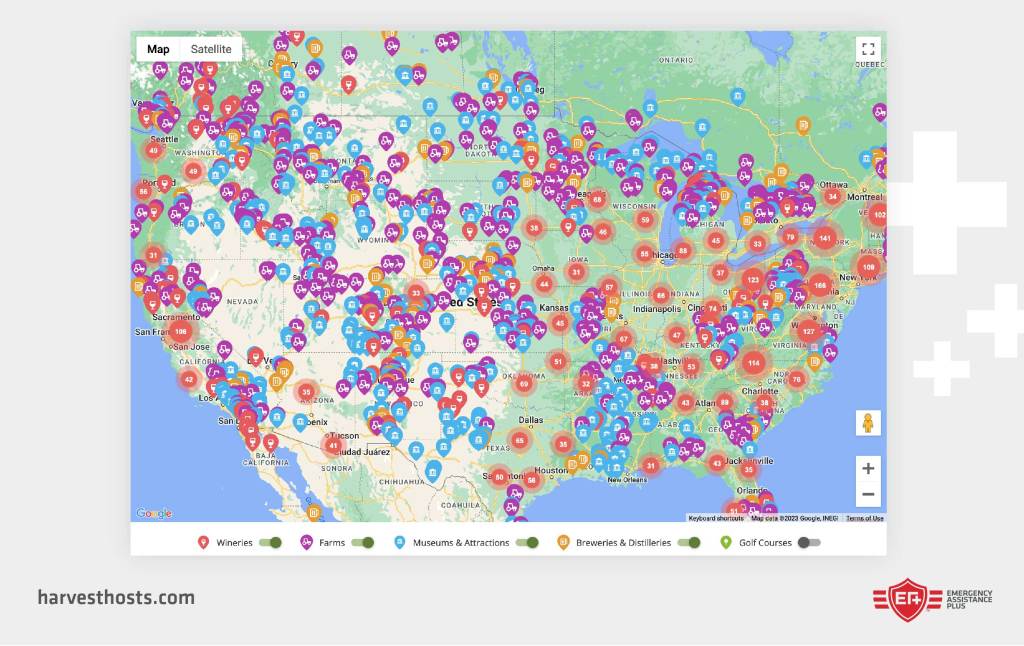
Task: Click the 41 cluster marker near Tucson
Action: tap(334, 445)
